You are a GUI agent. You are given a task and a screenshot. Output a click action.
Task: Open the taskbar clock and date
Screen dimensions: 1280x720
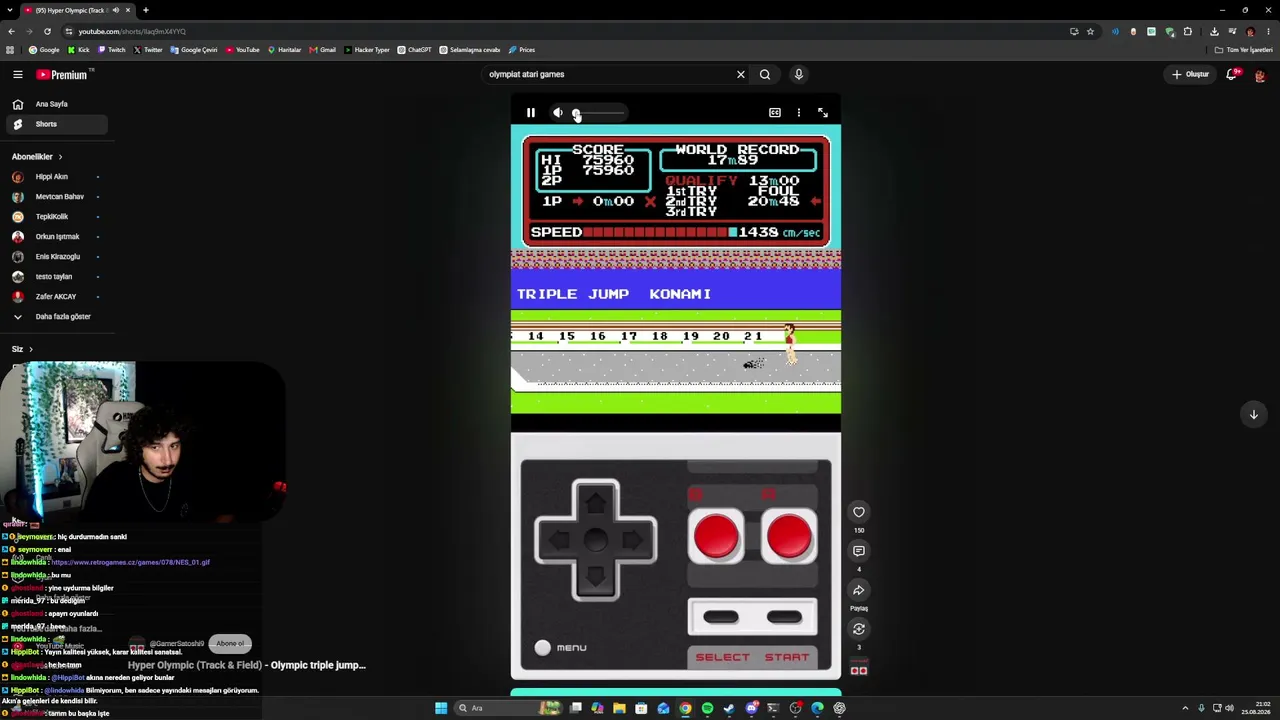(x=1255, y=708)
